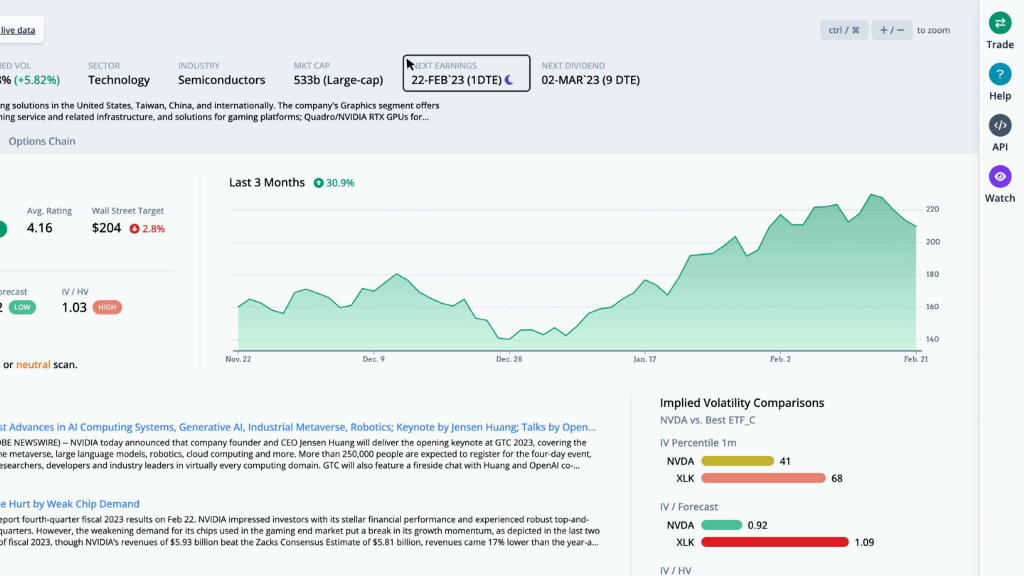Click the live data button
The width and height of the screenshot is (1024, 576).
(18, 30)
